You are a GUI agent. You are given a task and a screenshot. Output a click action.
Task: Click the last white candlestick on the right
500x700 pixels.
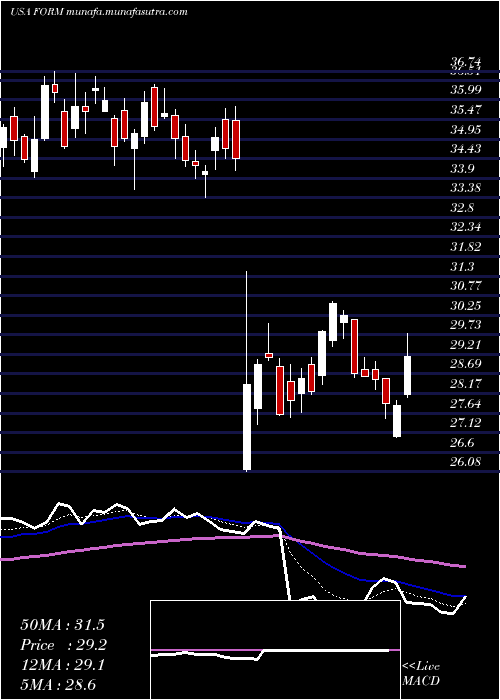coord(407,365)
